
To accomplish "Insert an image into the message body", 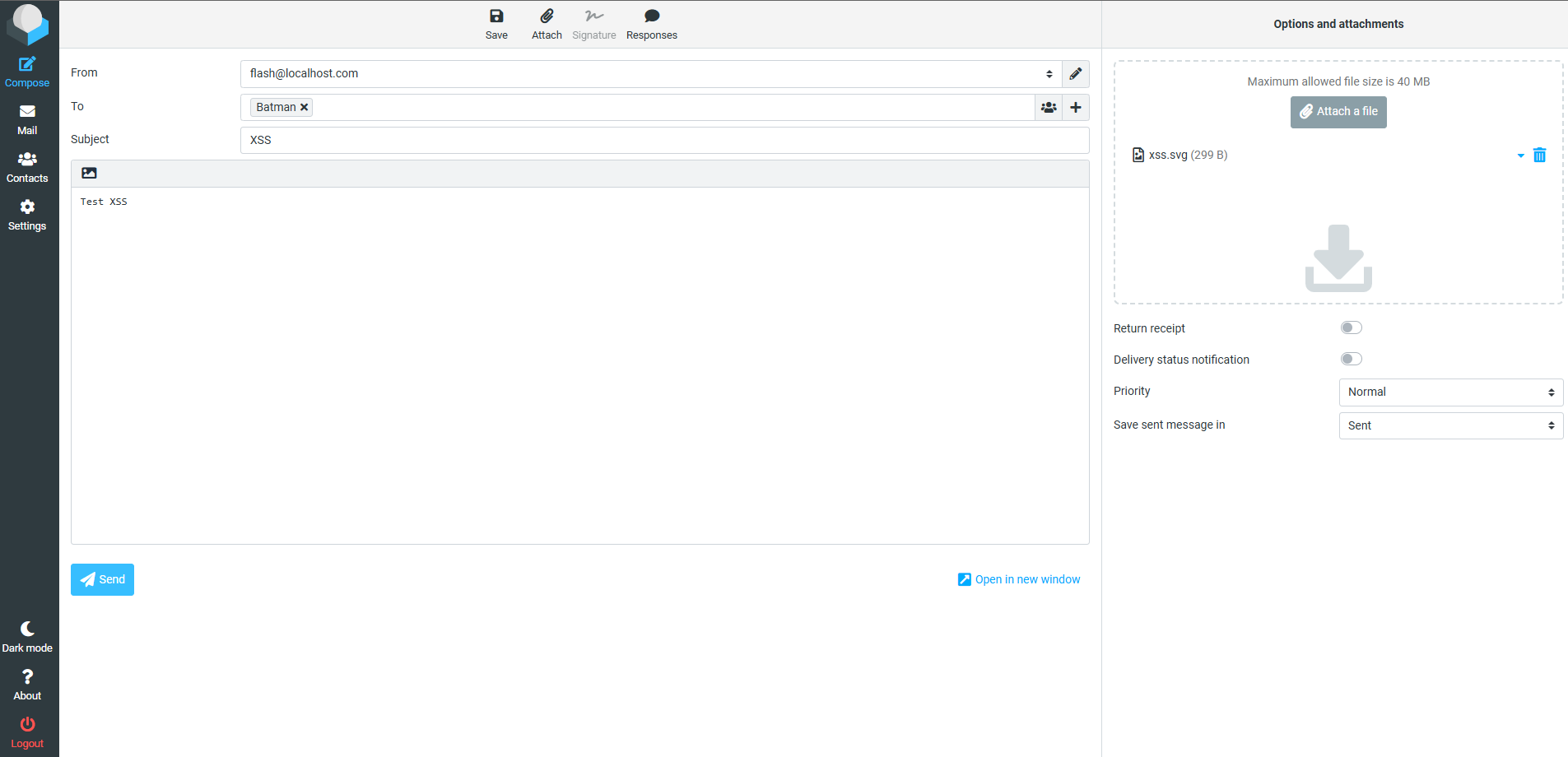I will 89,173.
